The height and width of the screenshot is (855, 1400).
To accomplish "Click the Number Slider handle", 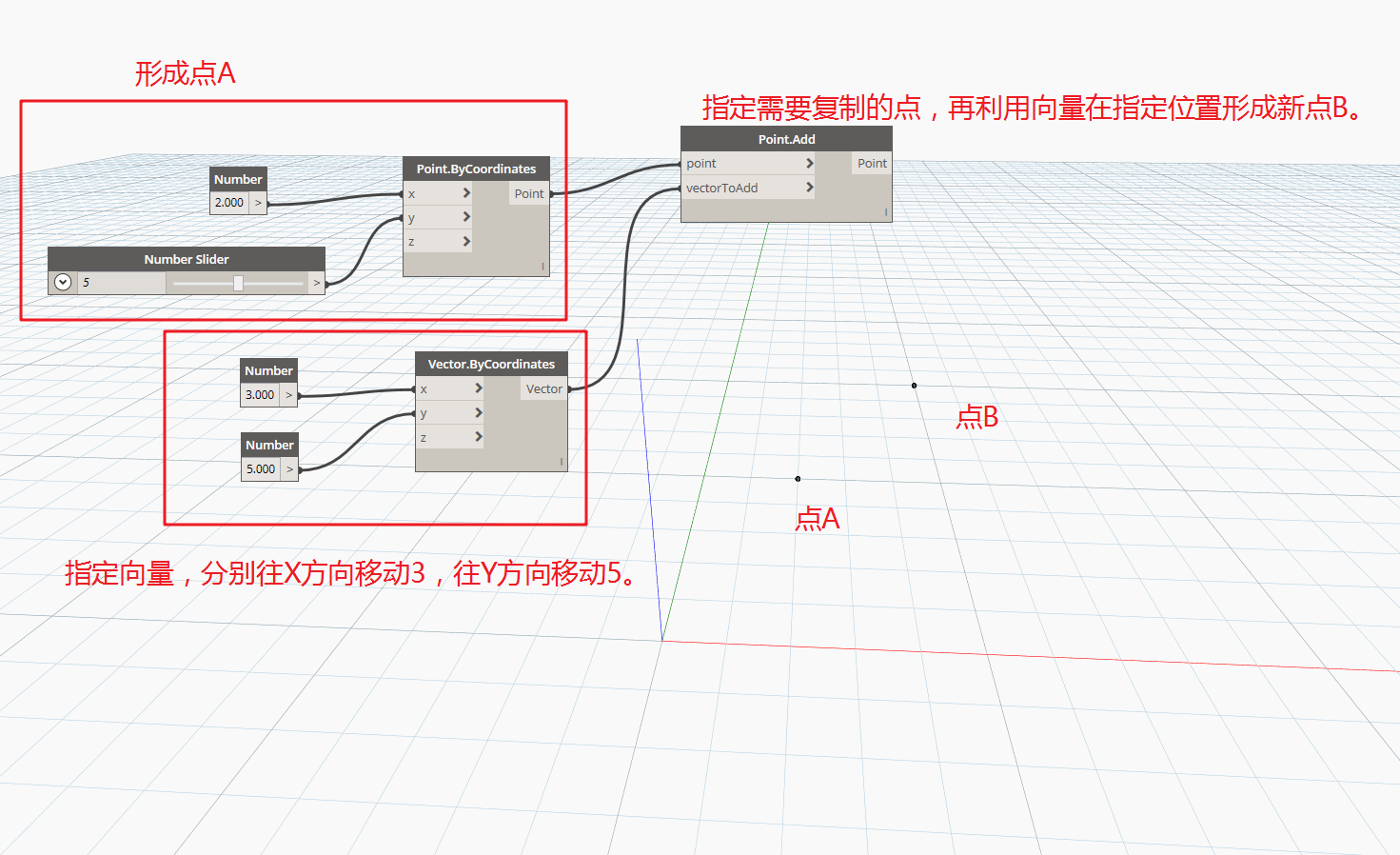I will point(238,283).
